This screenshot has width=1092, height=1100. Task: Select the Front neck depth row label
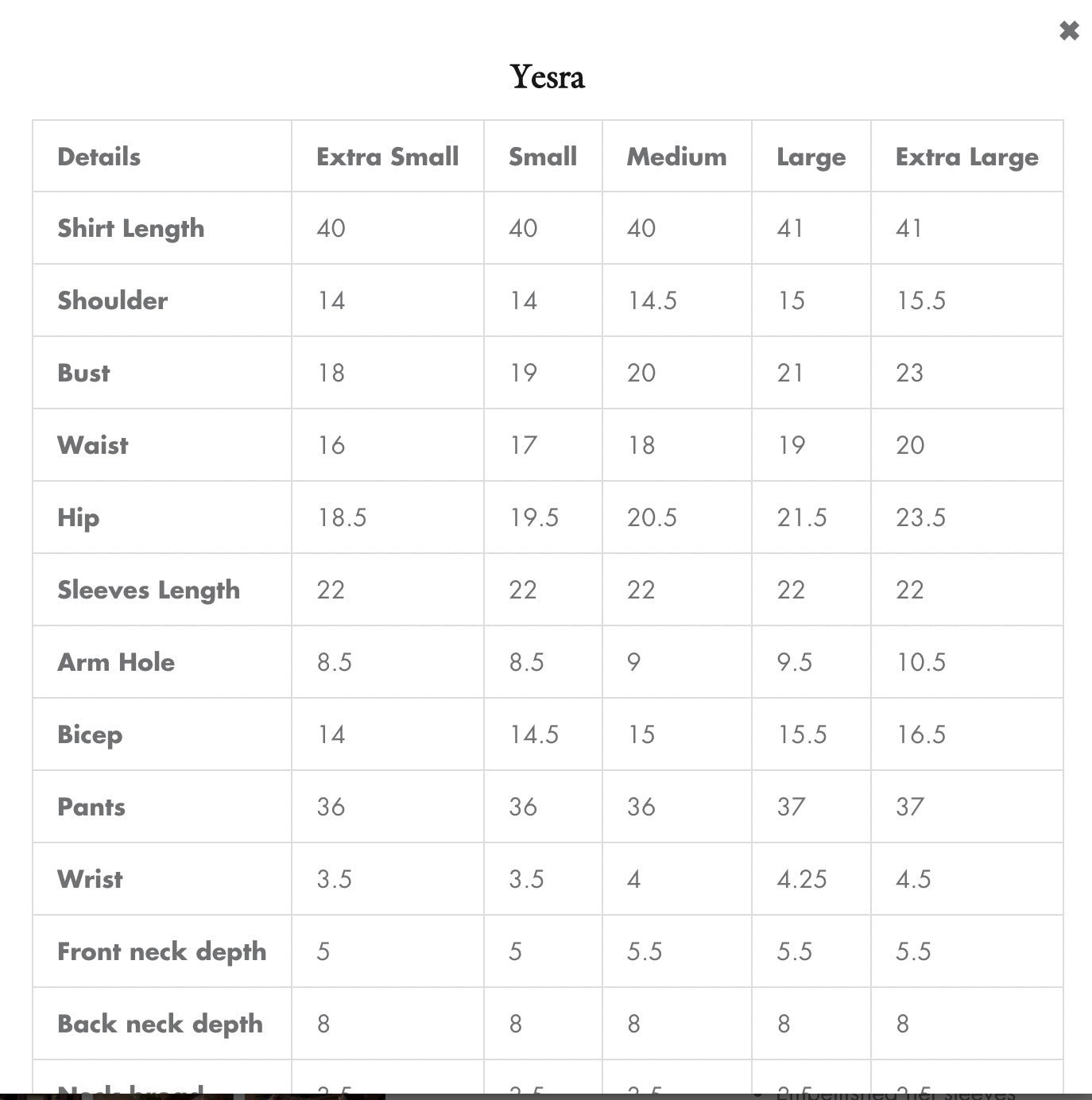(161, 951)
